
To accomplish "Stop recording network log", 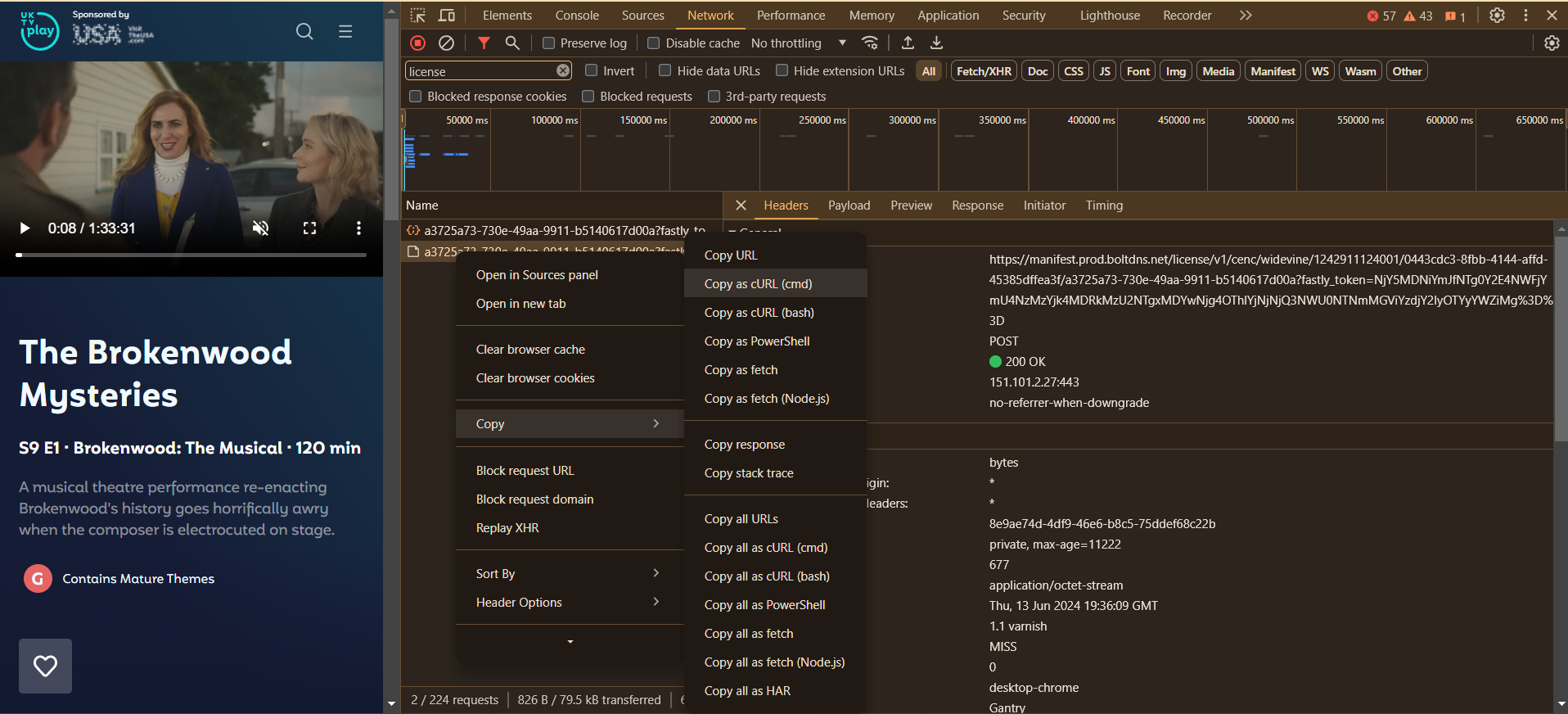I will (x=417, y=43).
